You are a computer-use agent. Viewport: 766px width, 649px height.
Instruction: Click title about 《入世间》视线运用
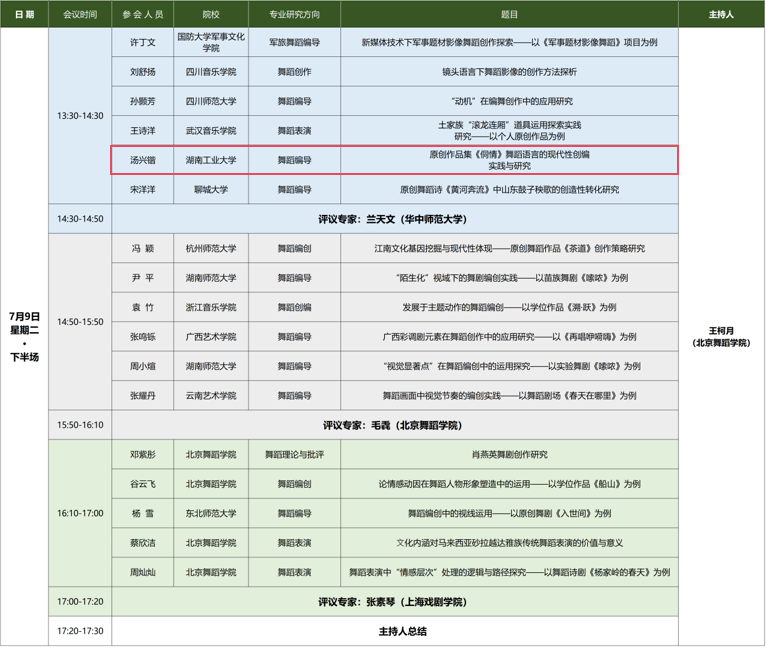pos(510,513)
